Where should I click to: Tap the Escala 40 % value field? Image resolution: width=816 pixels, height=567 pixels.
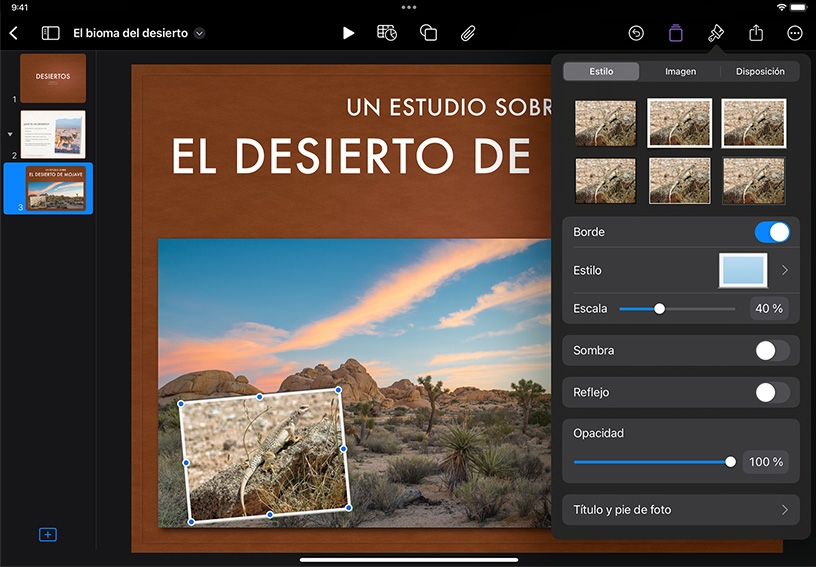(769, 308)
